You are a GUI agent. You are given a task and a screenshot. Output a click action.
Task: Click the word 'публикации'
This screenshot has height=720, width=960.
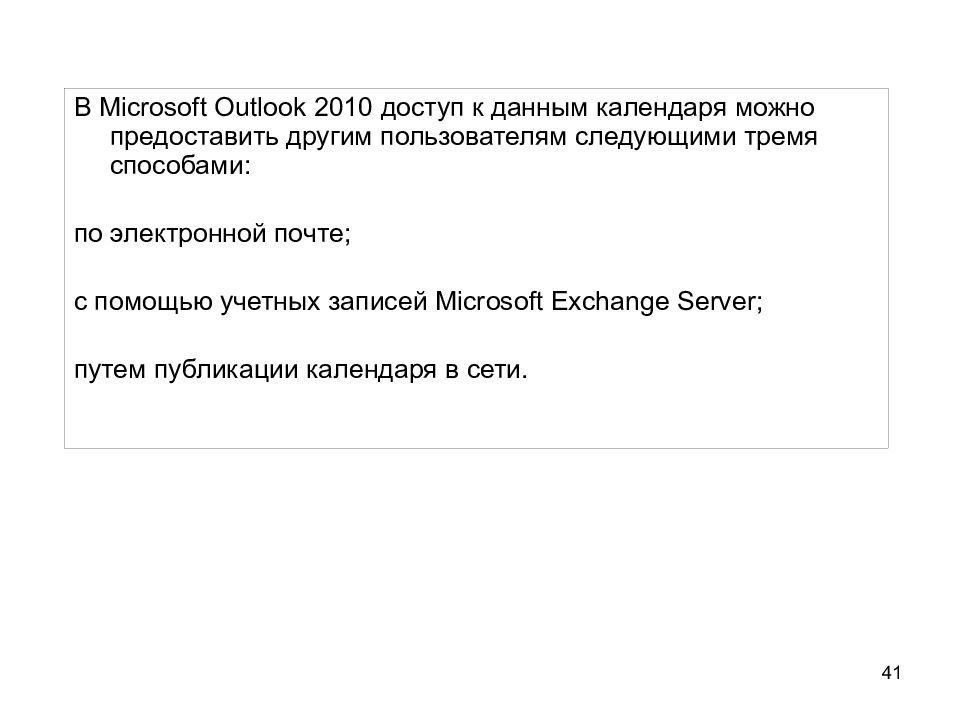(226, 370)
